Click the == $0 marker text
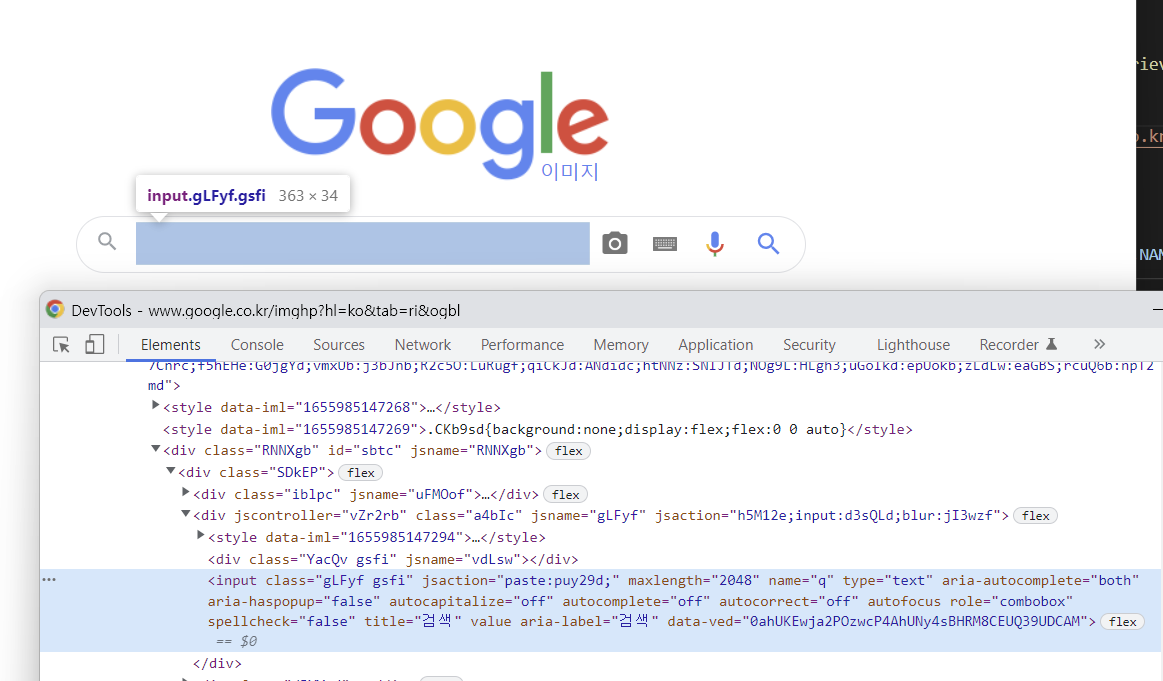Viewport: 1163px width, 681px height. coord(237,642)
